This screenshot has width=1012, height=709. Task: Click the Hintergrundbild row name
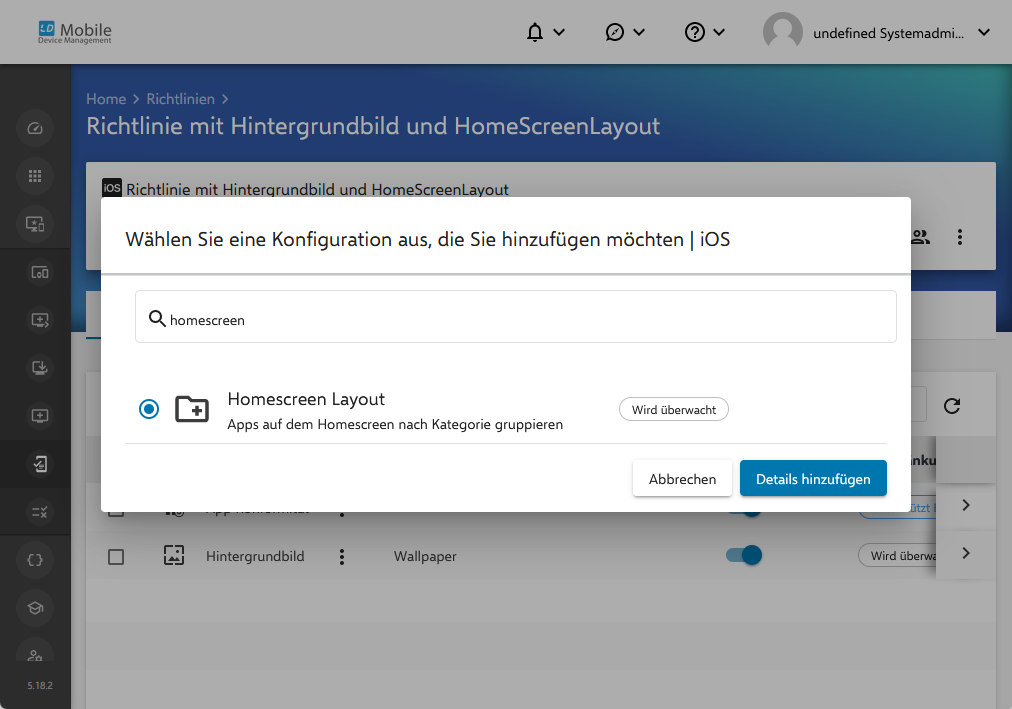pos(255,556)
